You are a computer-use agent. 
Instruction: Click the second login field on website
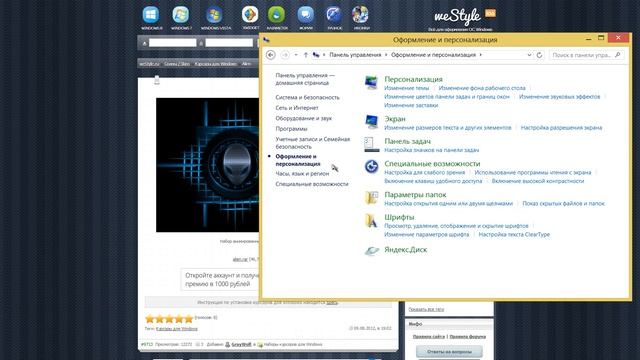[x=229, y=42]
